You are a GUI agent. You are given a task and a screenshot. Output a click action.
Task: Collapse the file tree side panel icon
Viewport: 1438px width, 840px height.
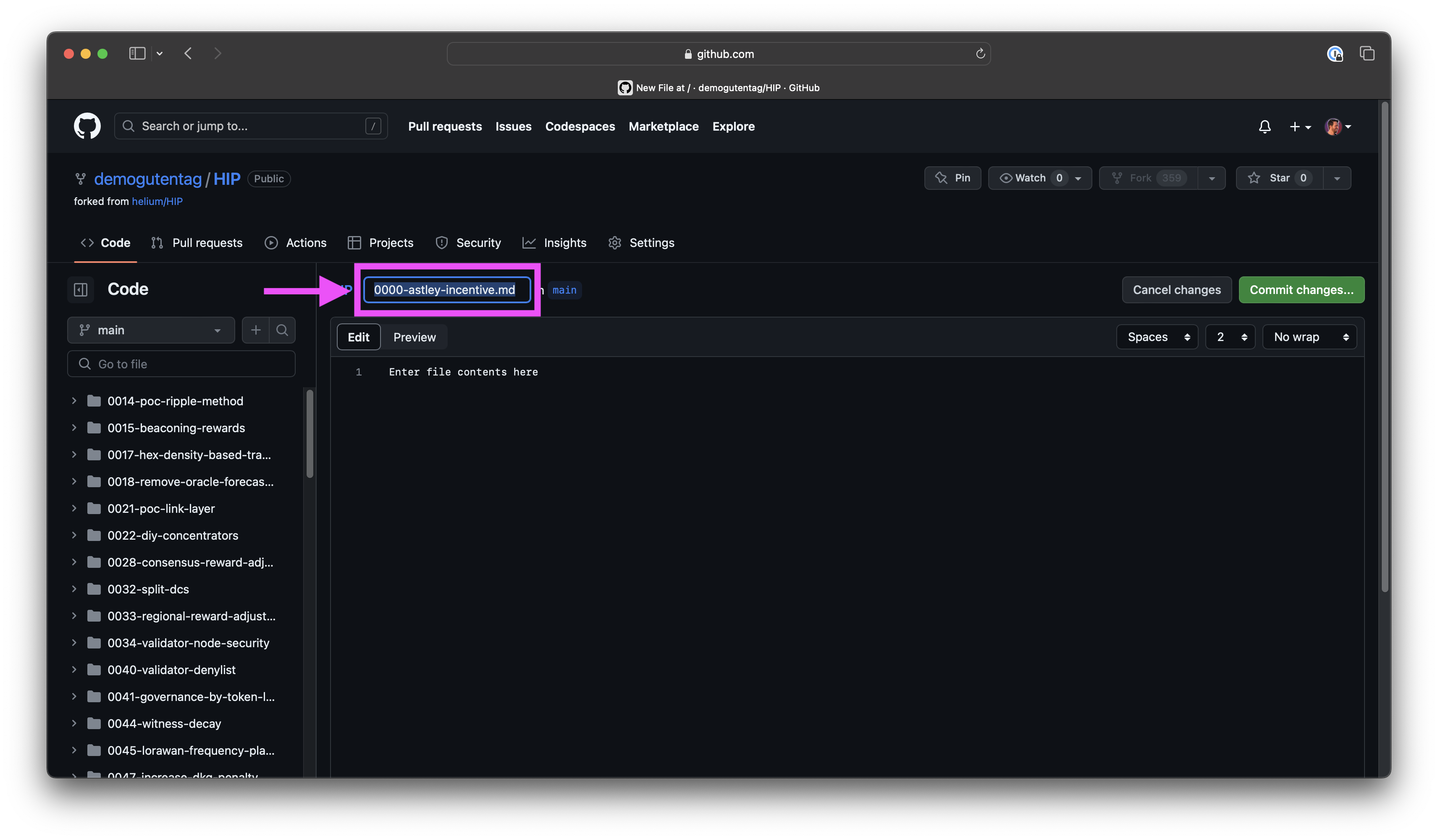(x=81, y=290)
